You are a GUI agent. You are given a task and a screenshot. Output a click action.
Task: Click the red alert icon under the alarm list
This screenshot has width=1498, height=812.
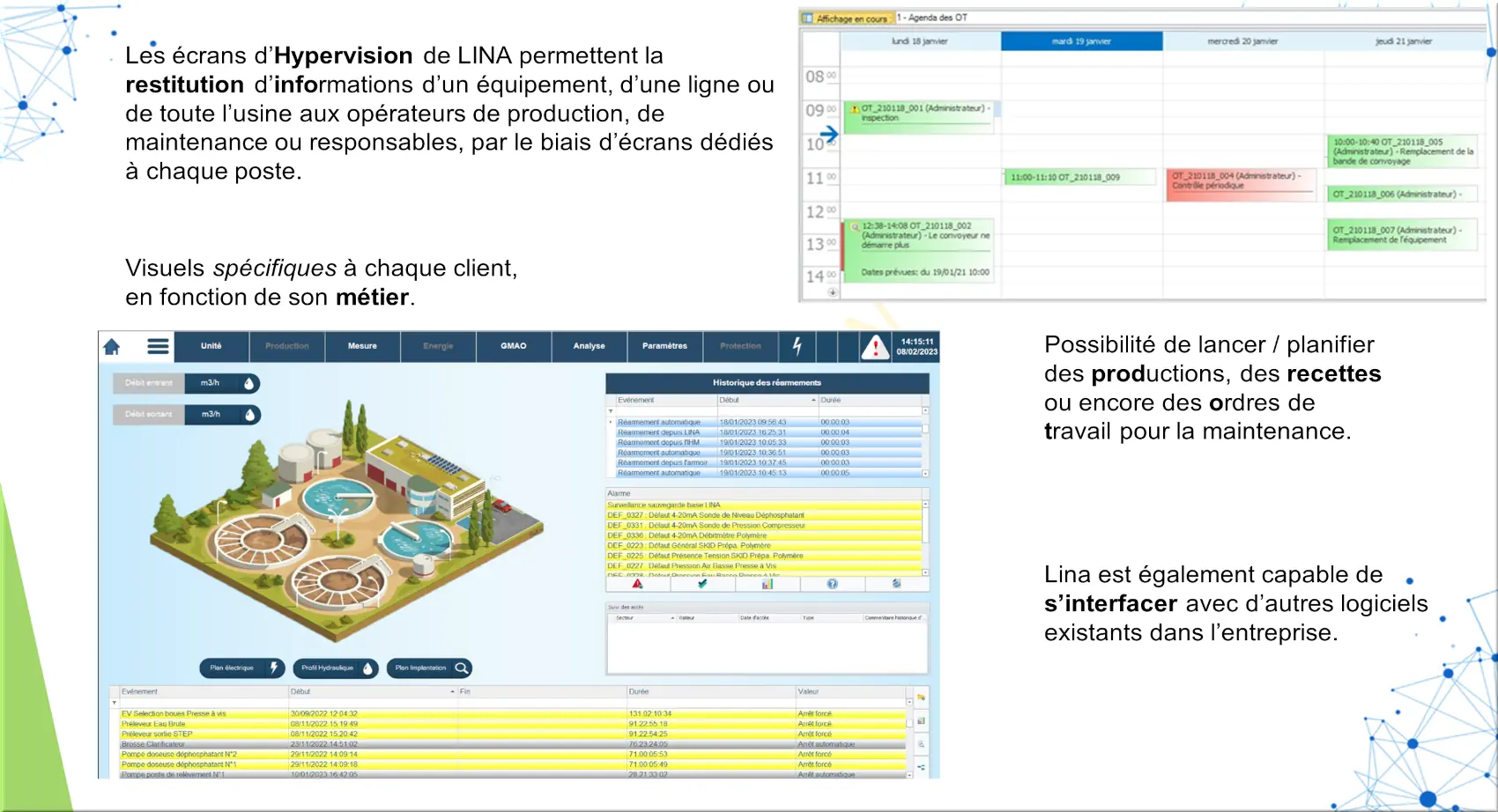point(637,584)
